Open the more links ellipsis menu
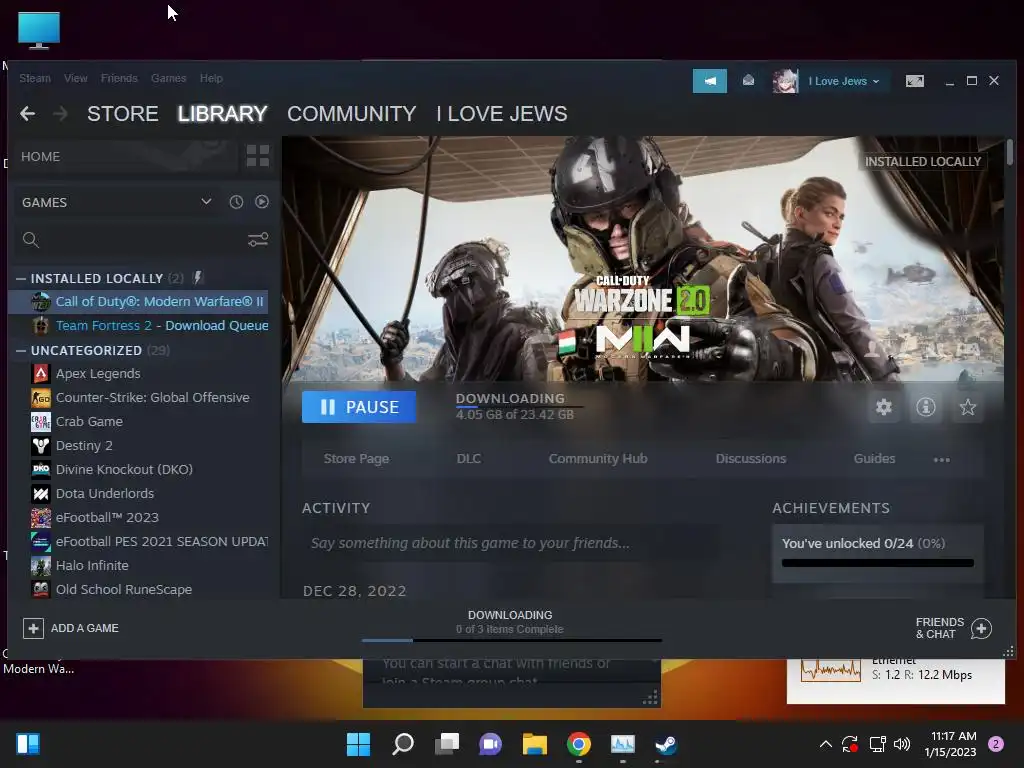Viewport: 1024px width, 768px height. click(x=942, y=460)
